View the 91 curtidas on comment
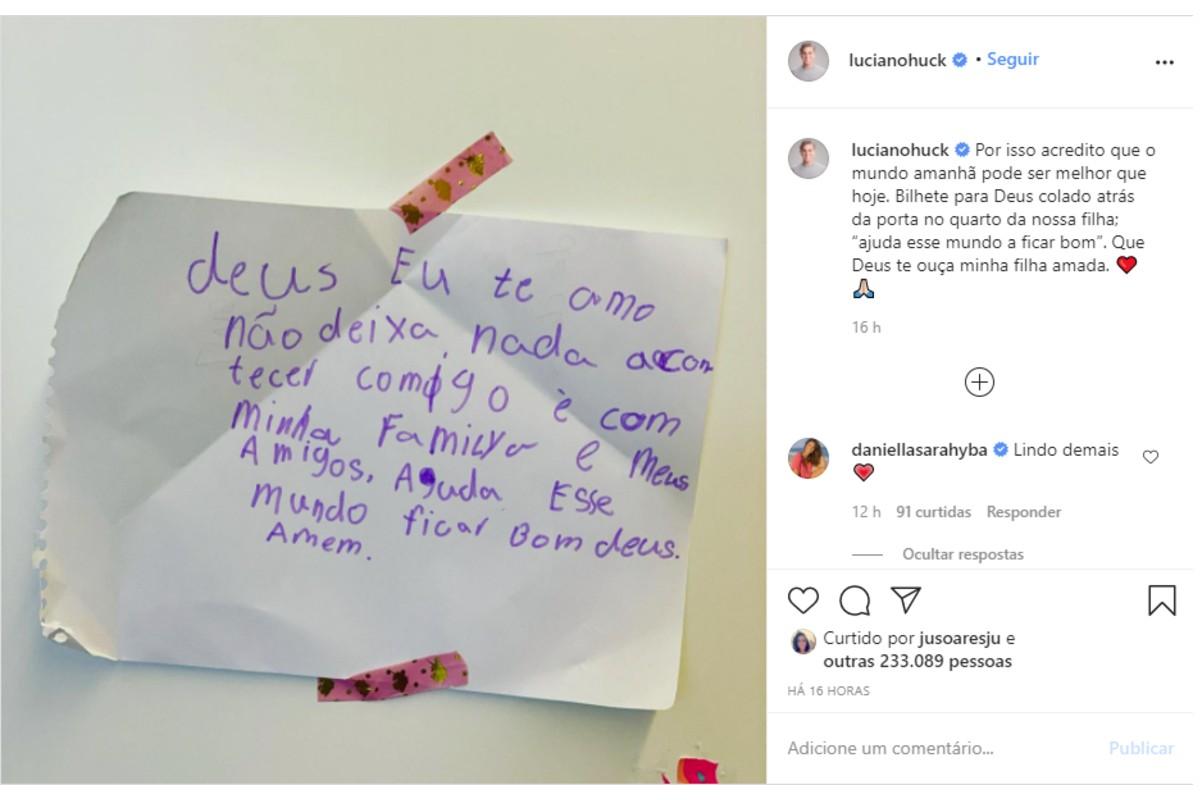This screenshot has width=1200, height=800. tap(934, 512)
